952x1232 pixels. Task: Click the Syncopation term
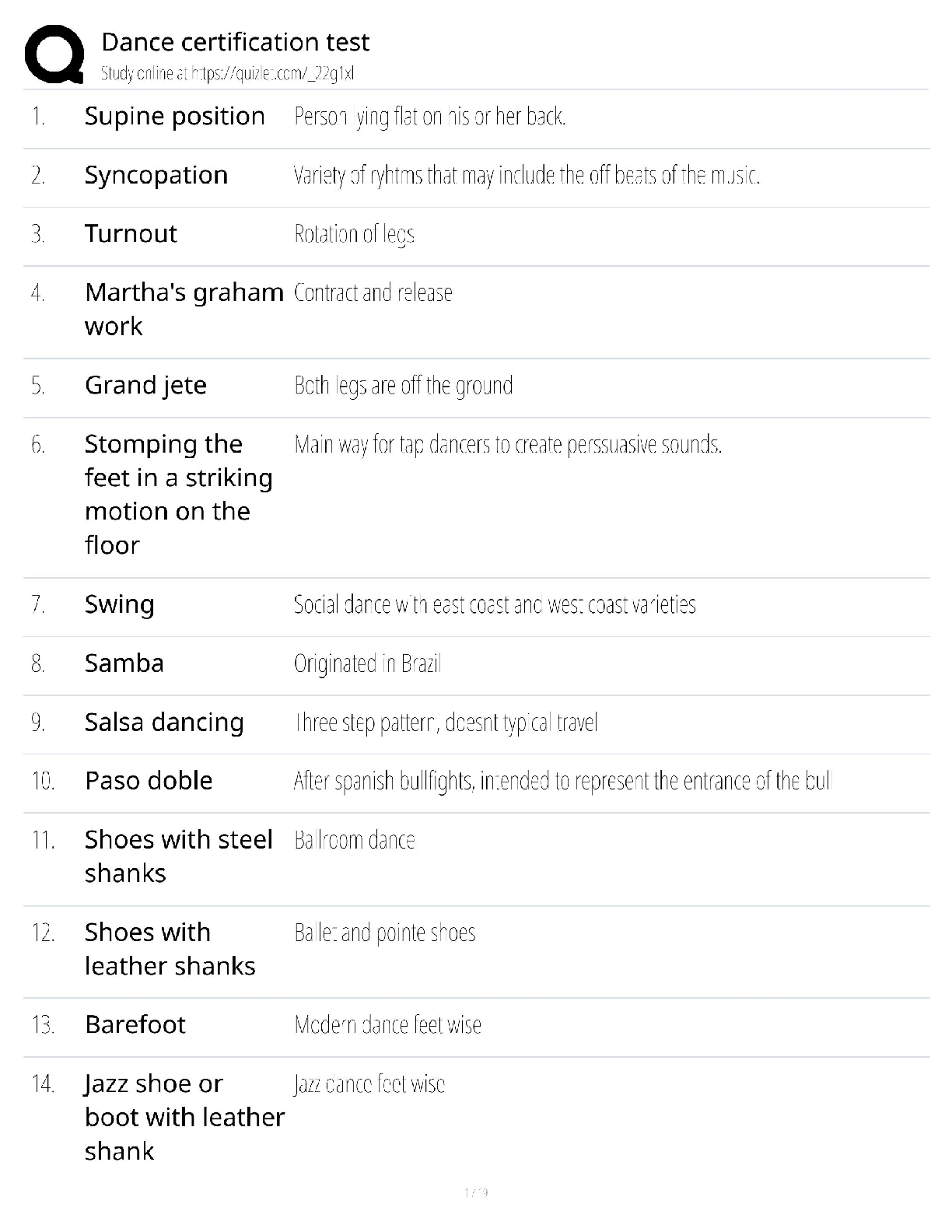pos(156,176)
